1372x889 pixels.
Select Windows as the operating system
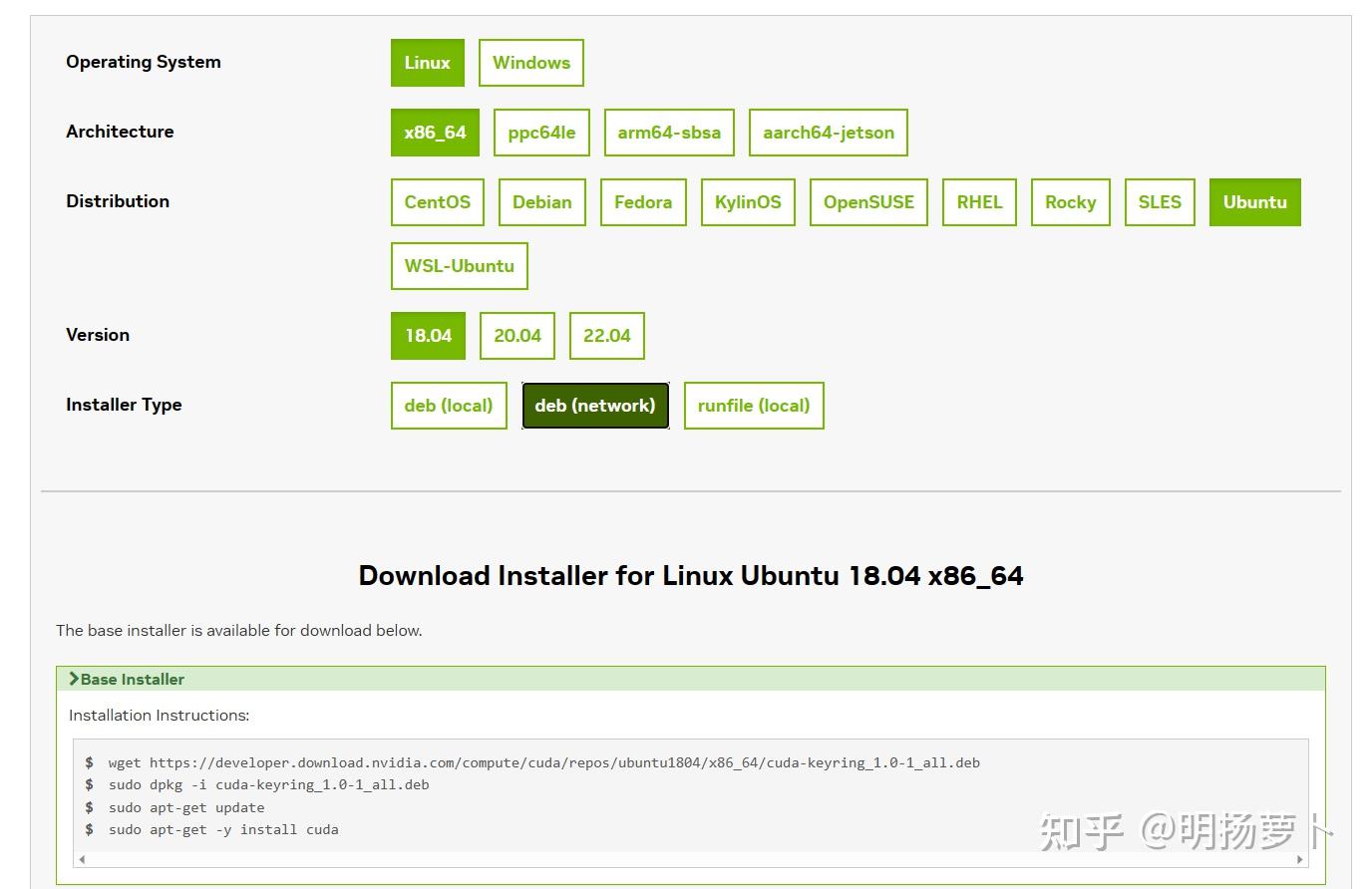(530, 62)
